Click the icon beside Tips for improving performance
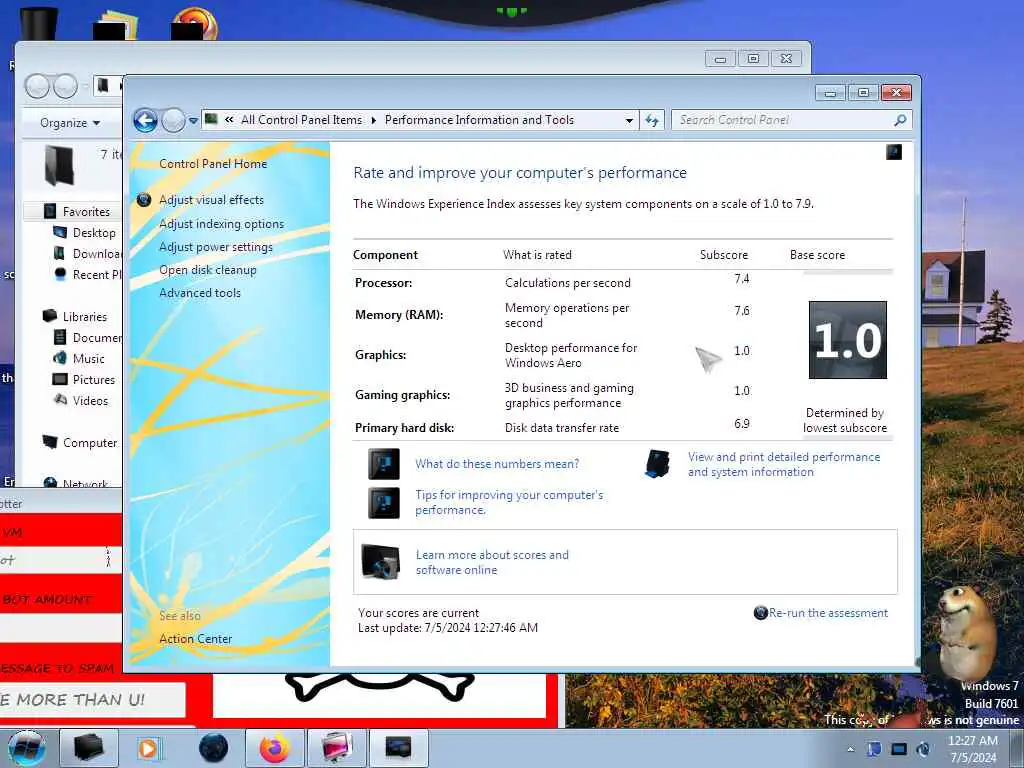Image resolution: width=1024 pixels, height=768 pixels. tap(384, 503)
